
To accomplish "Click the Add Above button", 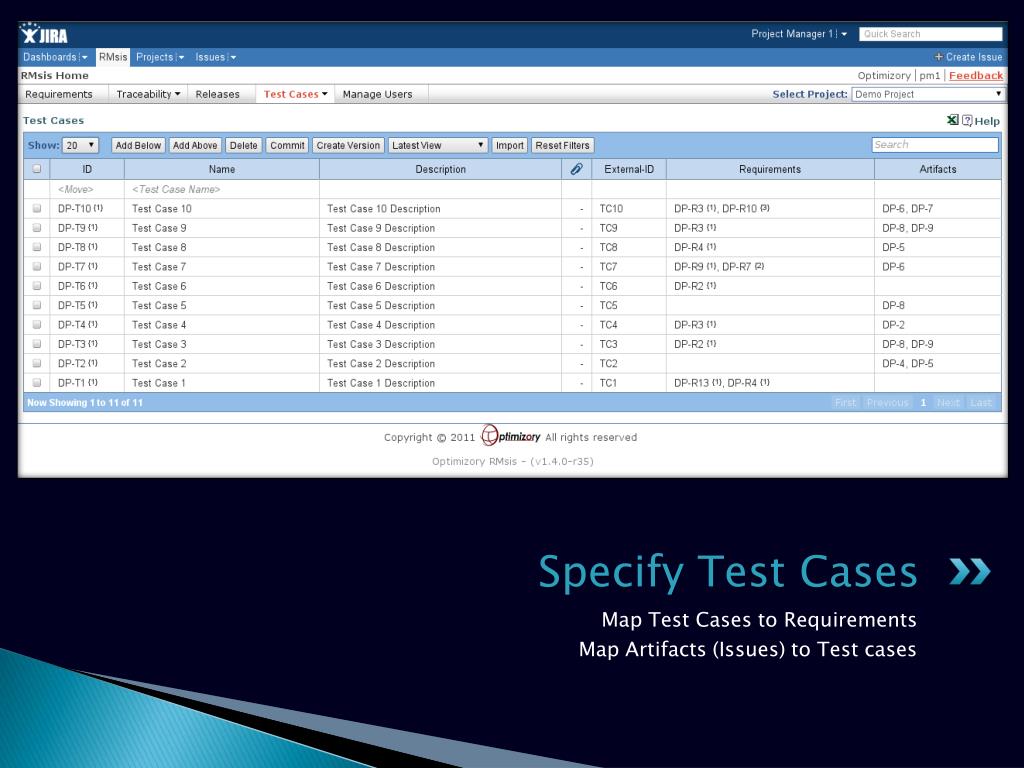I will click(195, 146).
